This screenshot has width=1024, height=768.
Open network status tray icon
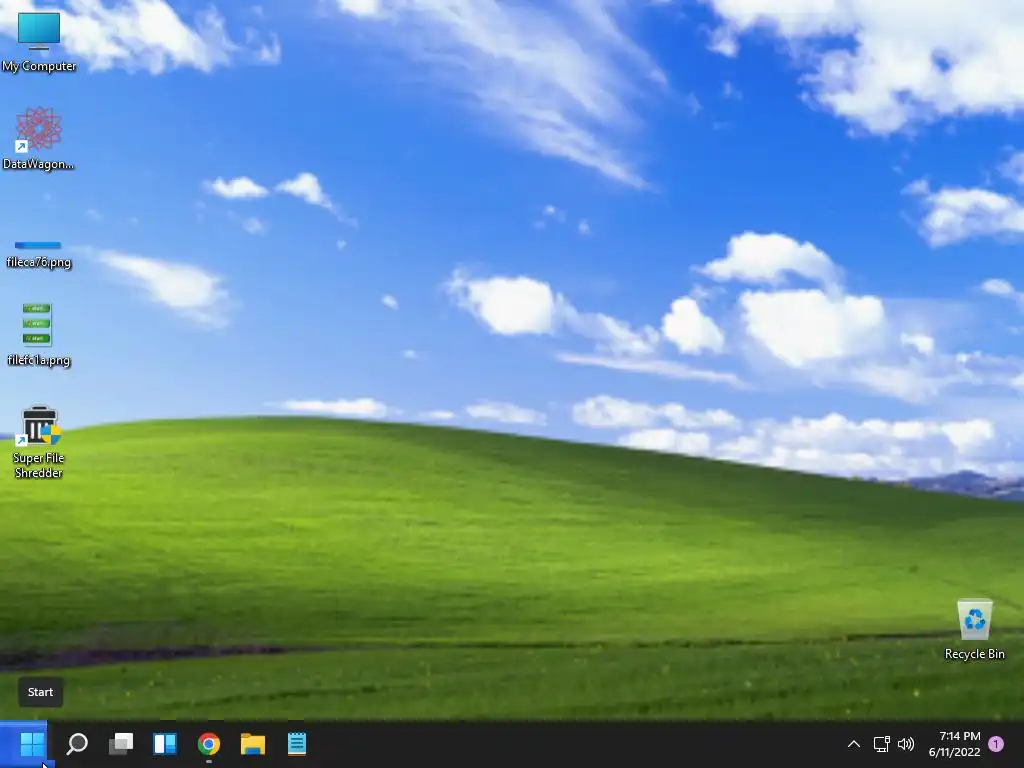(882, 744)
